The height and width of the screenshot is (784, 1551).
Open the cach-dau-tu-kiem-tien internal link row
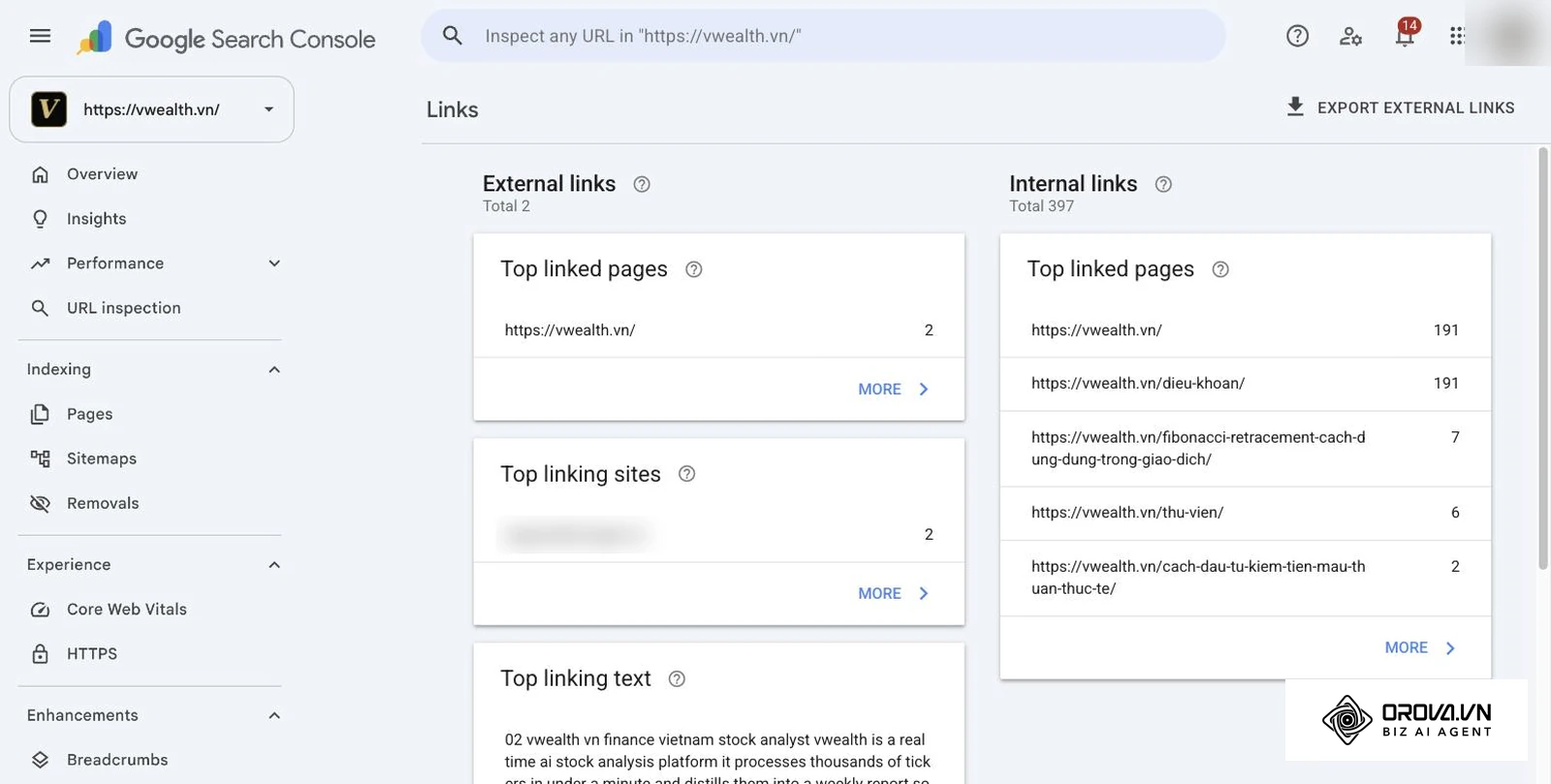click(1246, 578)
